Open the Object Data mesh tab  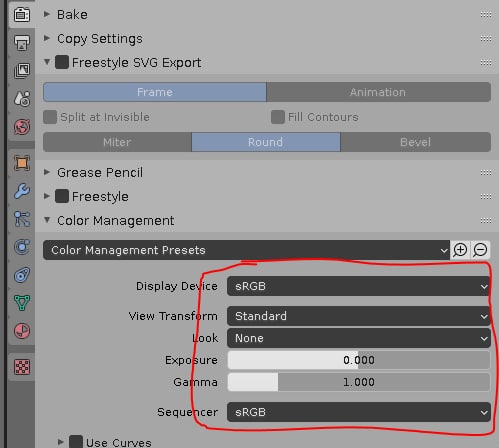(x=22, y=303)
